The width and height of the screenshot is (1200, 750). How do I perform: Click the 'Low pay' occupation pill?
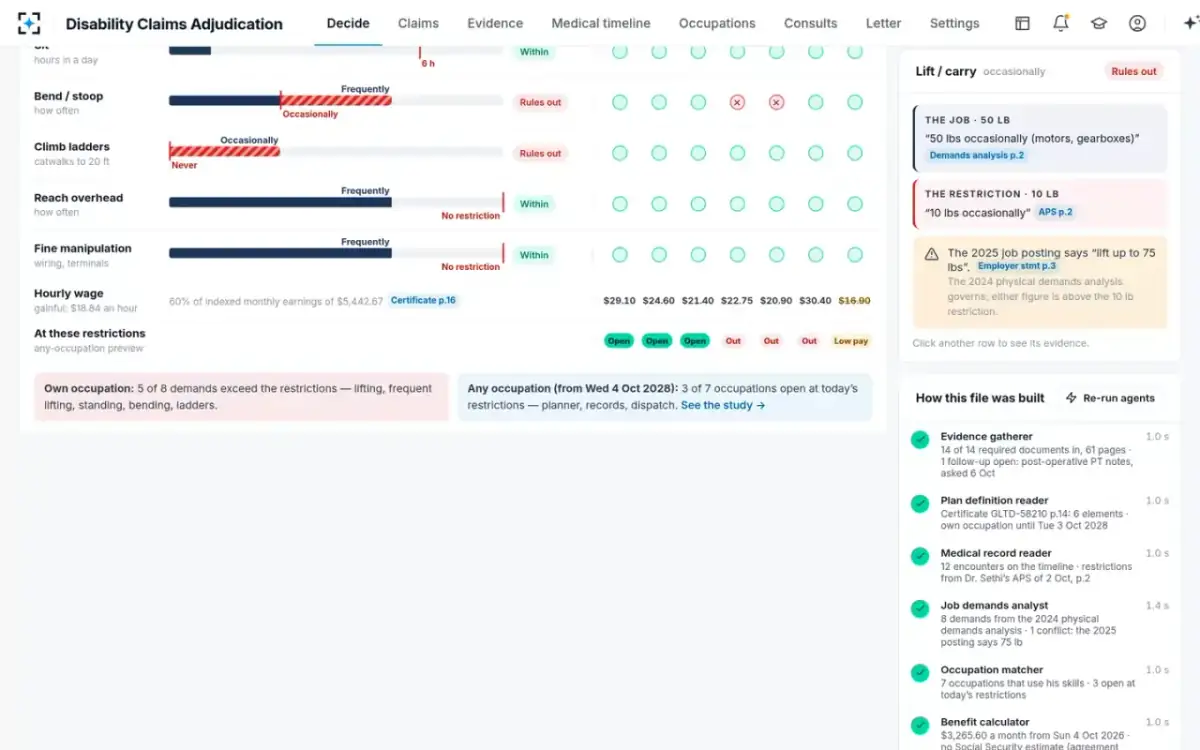pyautogui.click(x=850, y=341)
